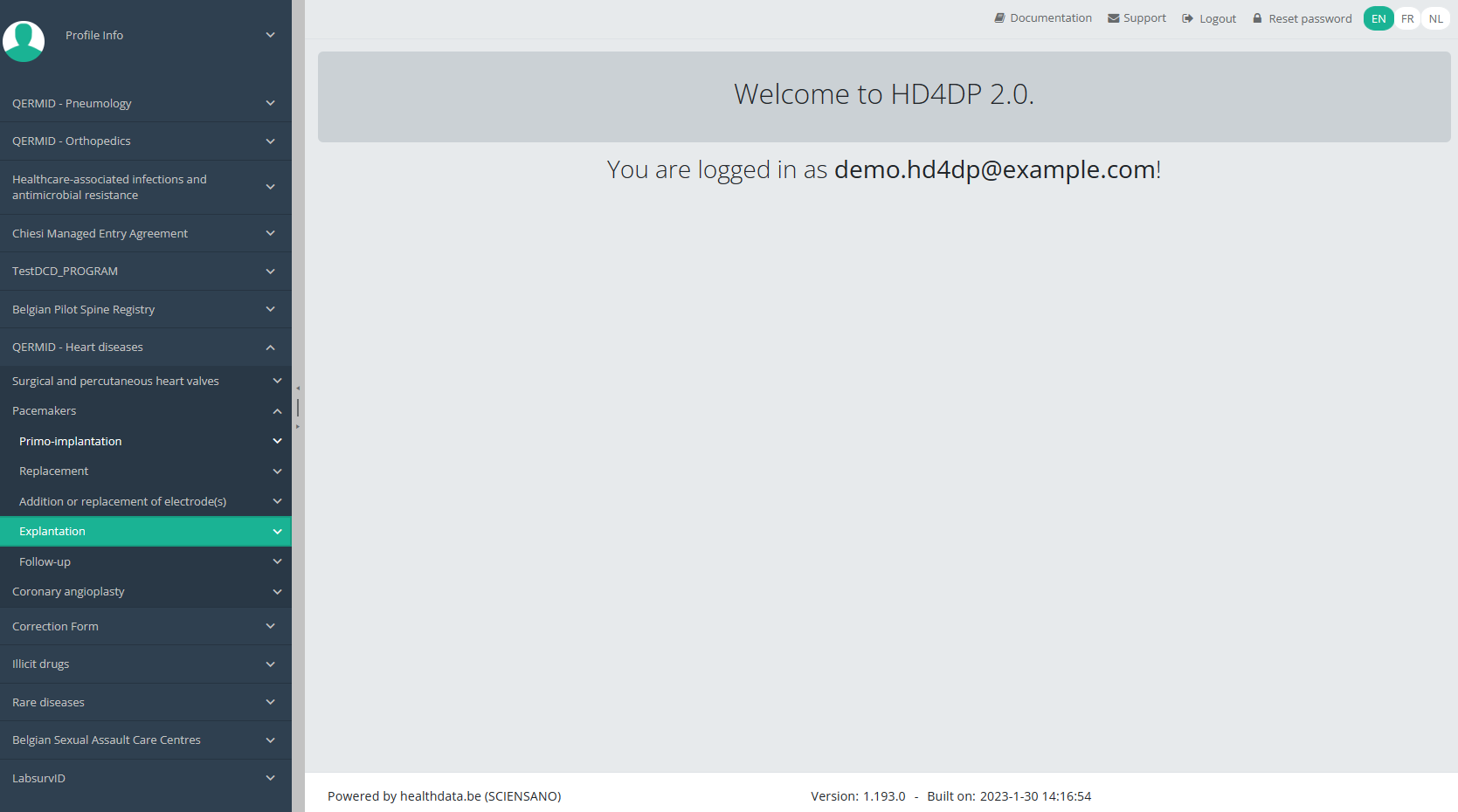Click the Support envelope icon
1458x812 pixels.
pos(1113,18)
